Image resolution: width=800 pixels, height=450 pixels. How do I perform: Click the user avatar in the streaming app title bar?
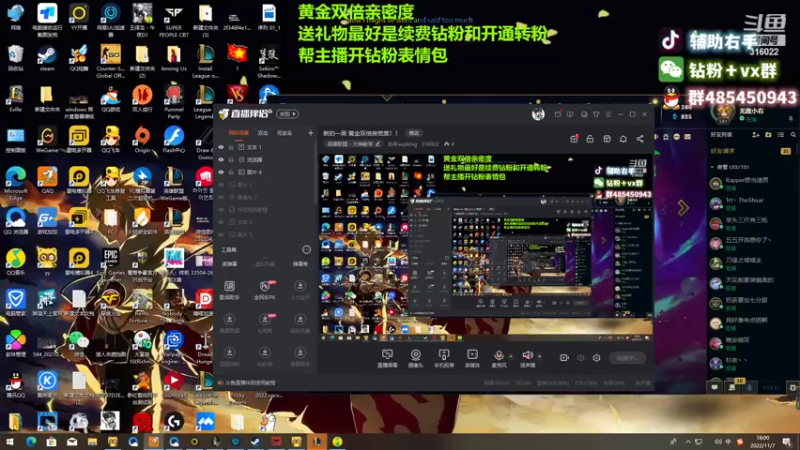tap(538, 114)
